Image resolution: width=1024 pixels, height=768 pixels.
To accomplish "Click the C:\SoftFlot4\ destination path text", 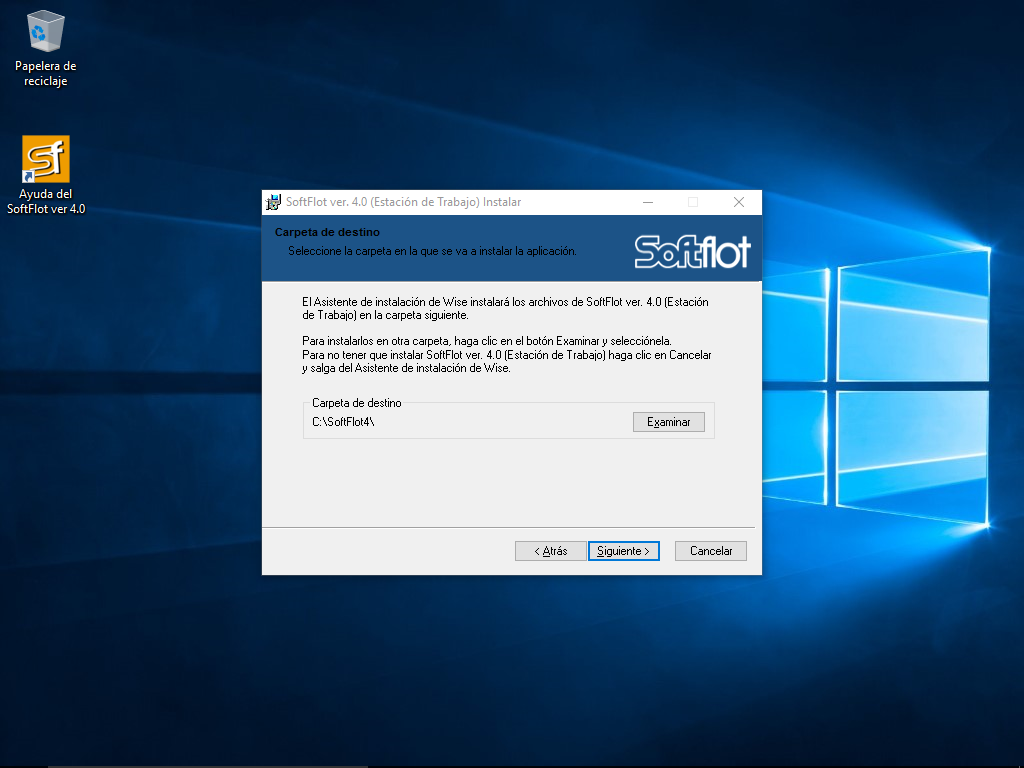I will [x=344, y=422].
